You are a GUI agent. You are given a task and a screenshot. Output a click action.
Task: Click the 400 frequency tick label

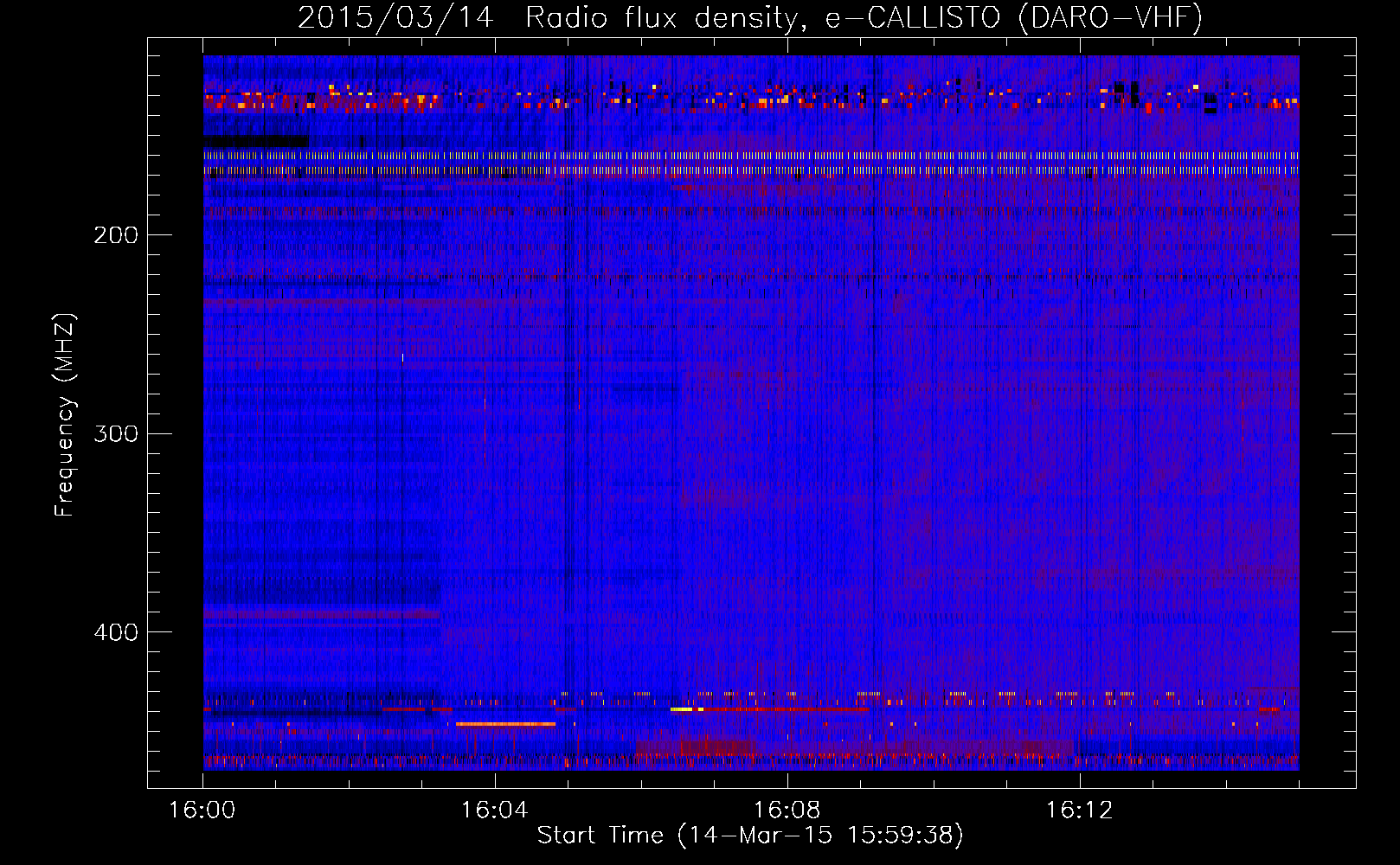coord(116,632)
